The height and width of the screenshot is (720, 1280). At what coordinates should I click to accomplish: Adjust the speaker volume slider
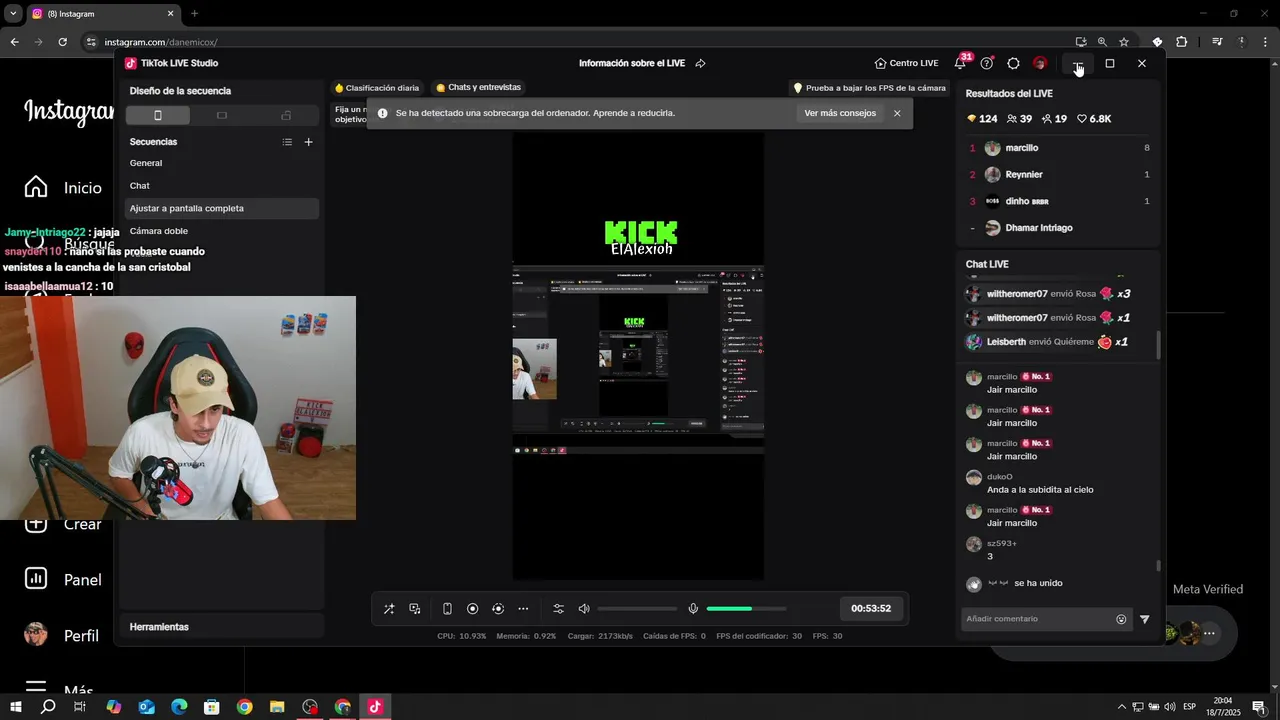(x=637, y=609)
